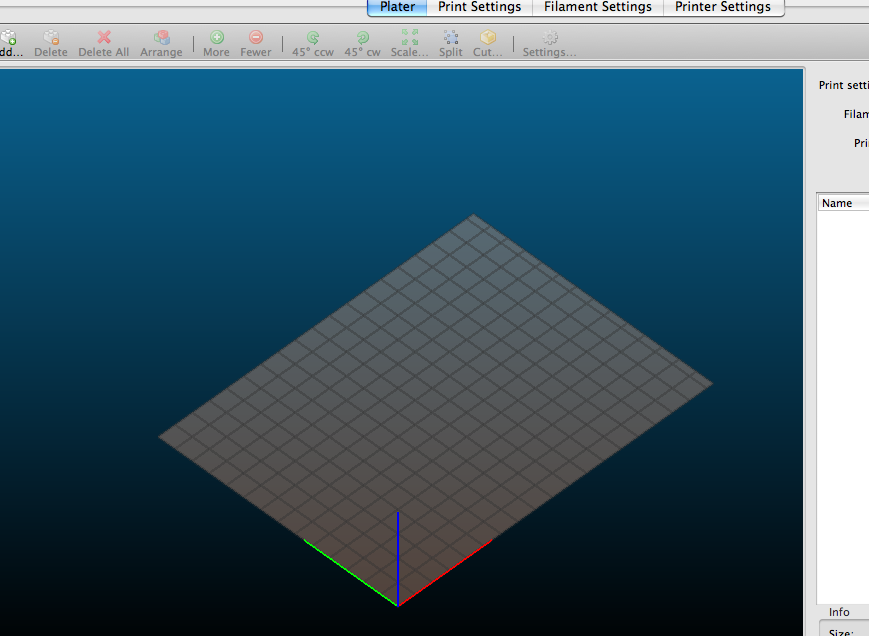This screenshot has height=636, width=869.
Task: Click the Delete All red X icon
Action: pyautogui.click(x=104, y=37)
